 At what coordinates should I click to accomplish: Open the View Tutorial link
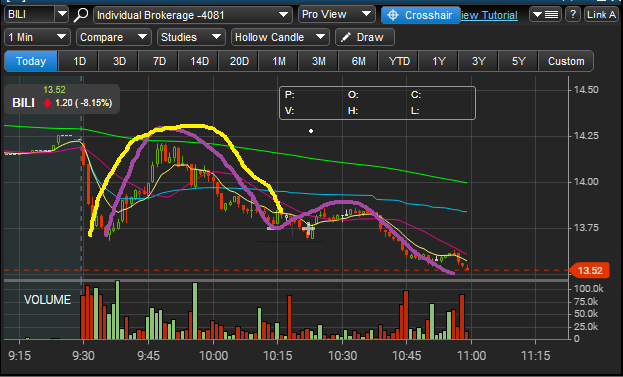[x=489, y=15]
